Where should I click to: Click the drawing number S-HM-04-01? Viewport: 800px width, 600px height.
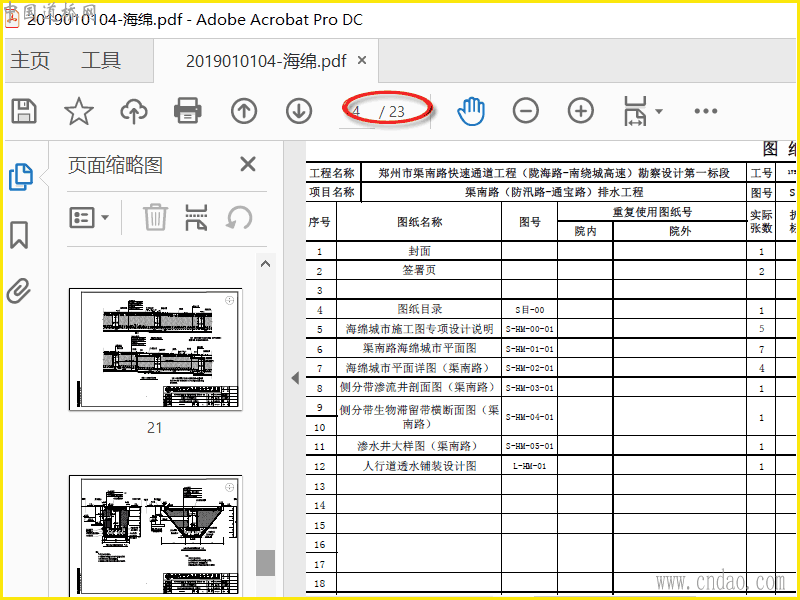click(x=530, y=417)
